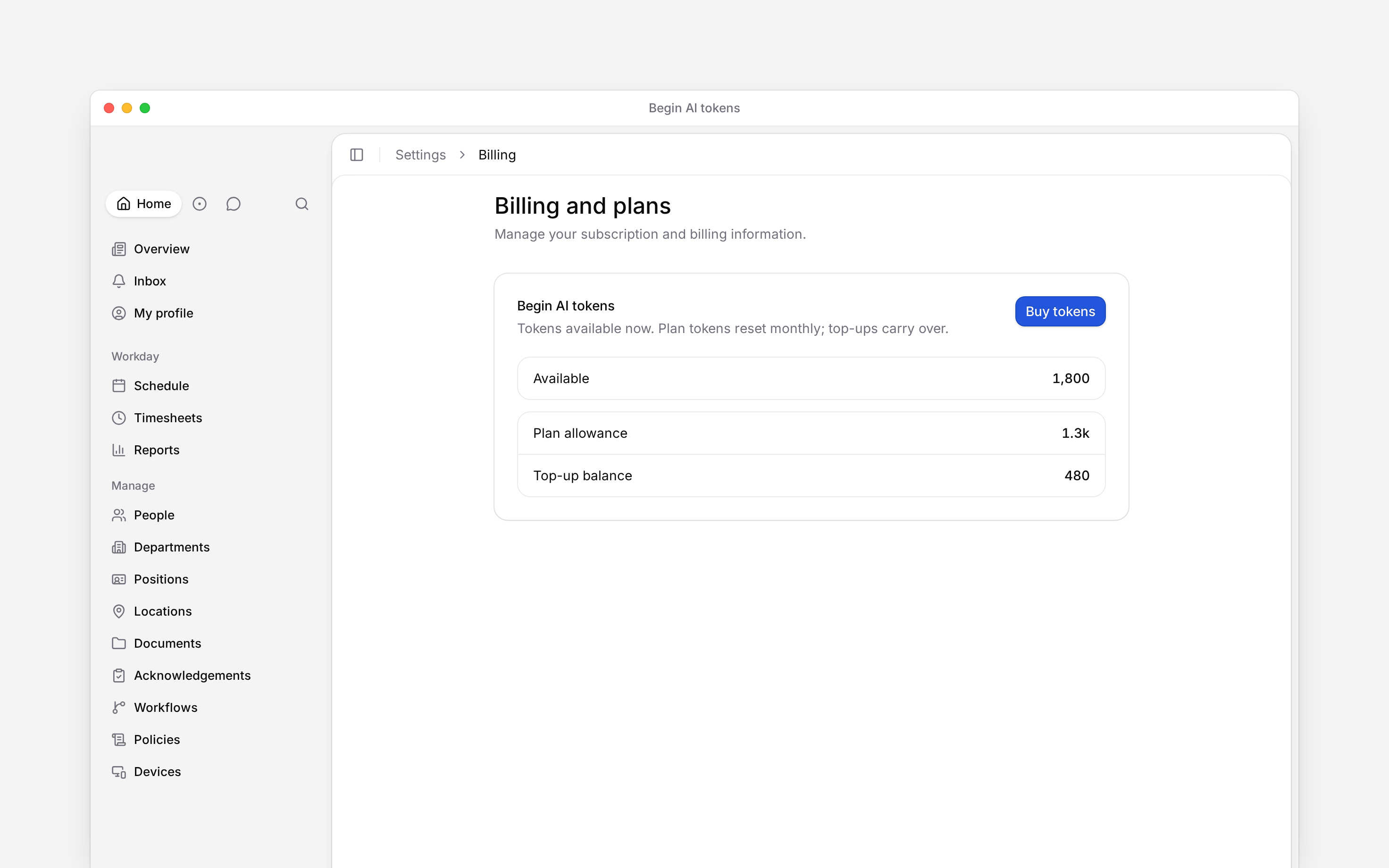1389x868 pixels.
Task: Click the Locations pin icon
Action: (119, 611)
